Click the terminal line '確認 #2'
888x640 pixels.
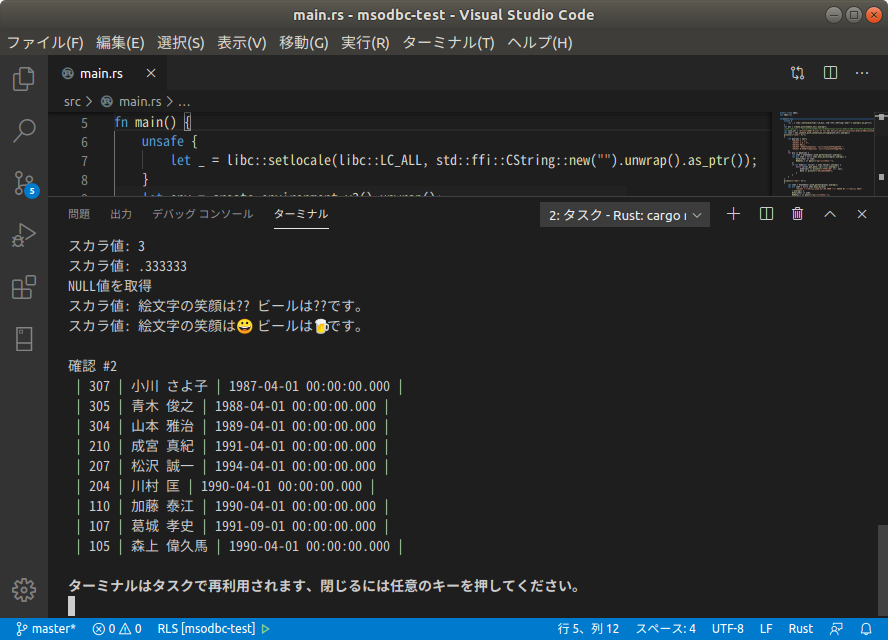click(93, 366)
